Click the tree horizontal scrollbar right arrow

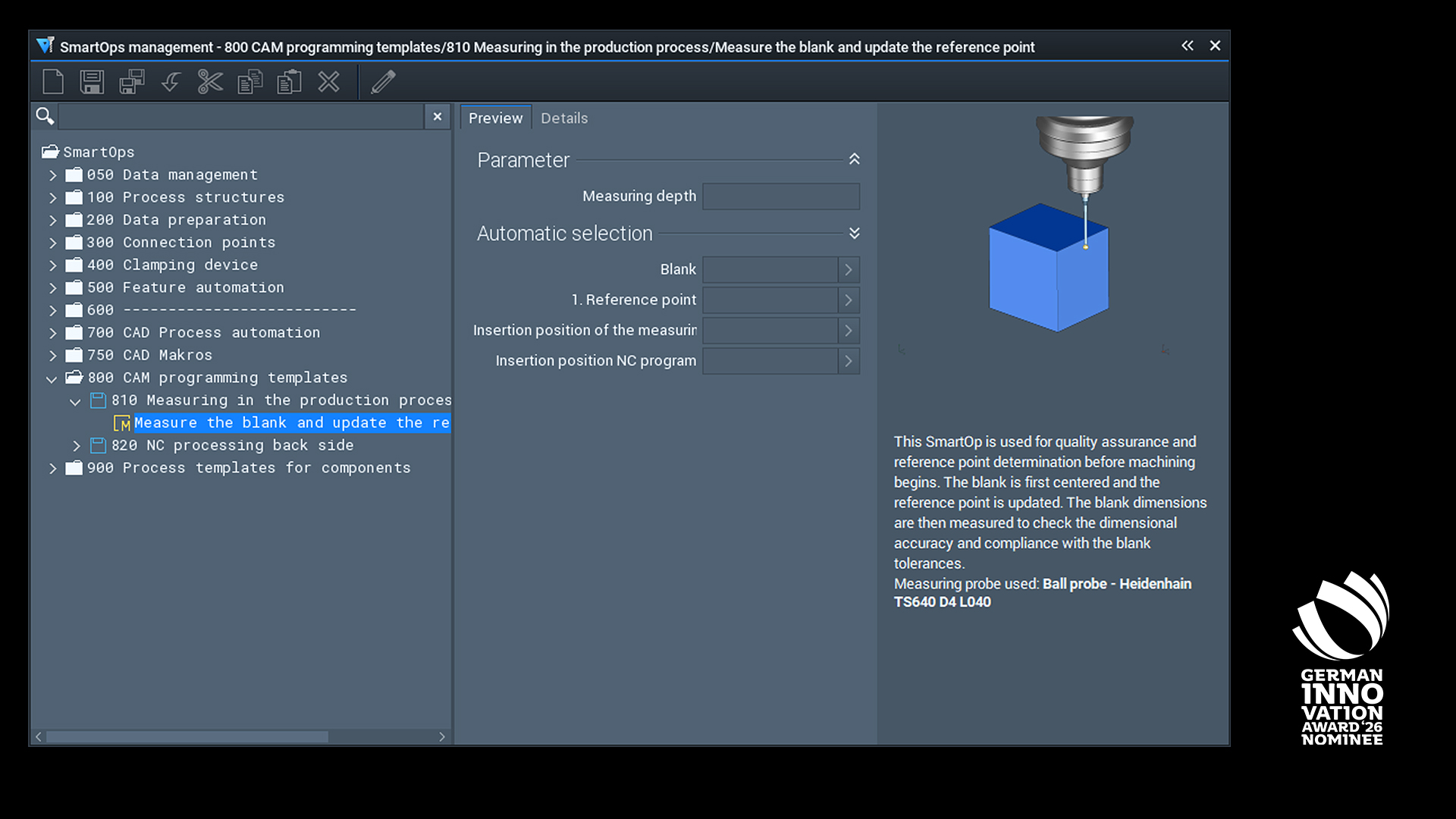pyautogui.click(x=442, y=737)
